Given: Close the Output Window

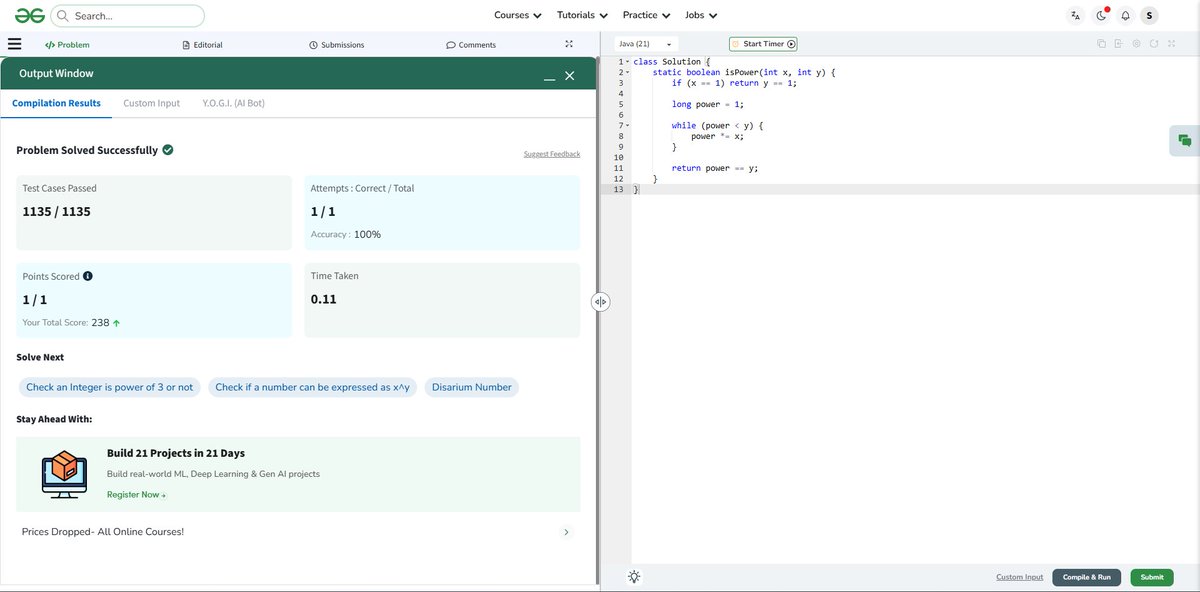Looking at the screenshot, I should click(570, 75).
